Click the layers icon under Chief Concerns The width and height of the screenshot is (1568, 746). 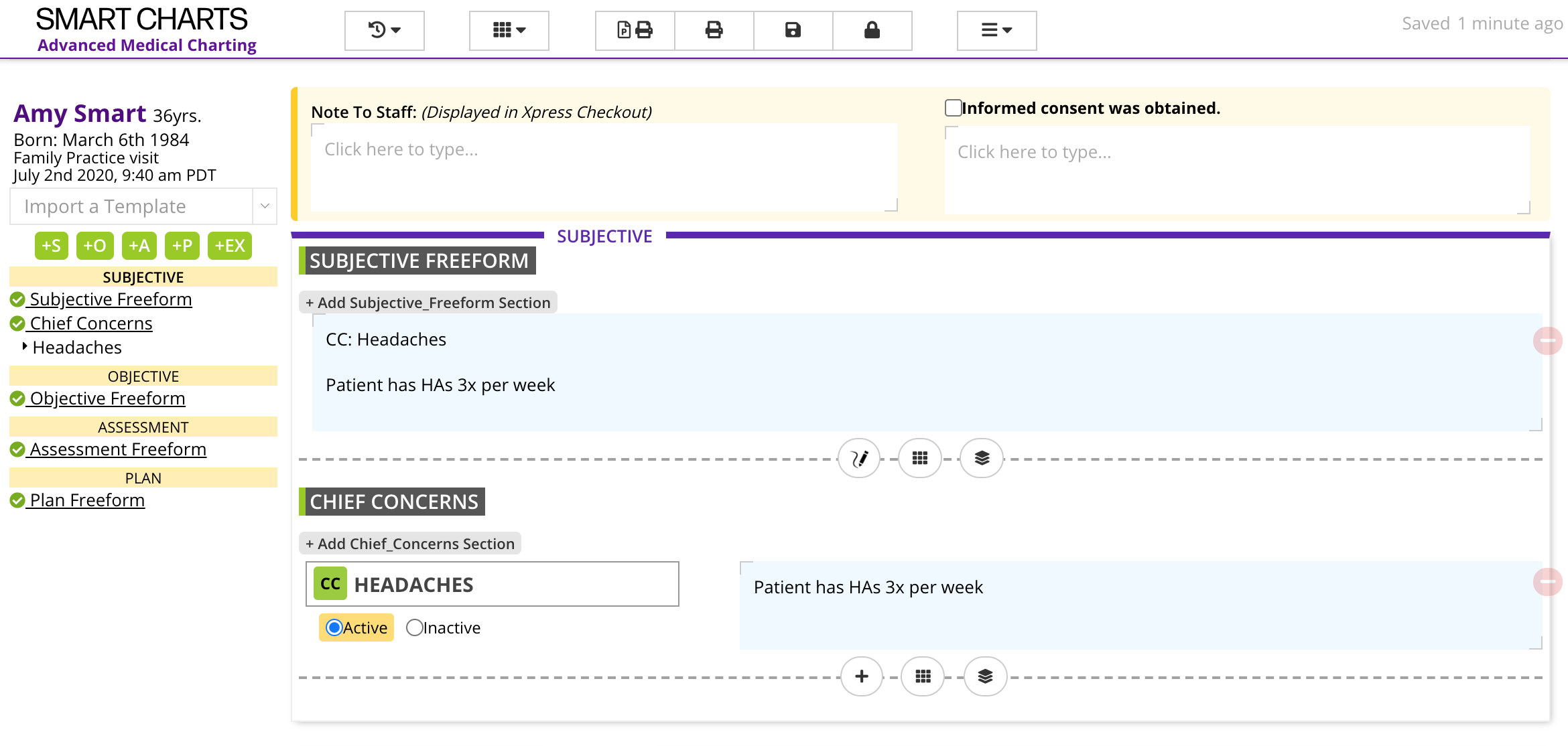click(x=985, y=676)
